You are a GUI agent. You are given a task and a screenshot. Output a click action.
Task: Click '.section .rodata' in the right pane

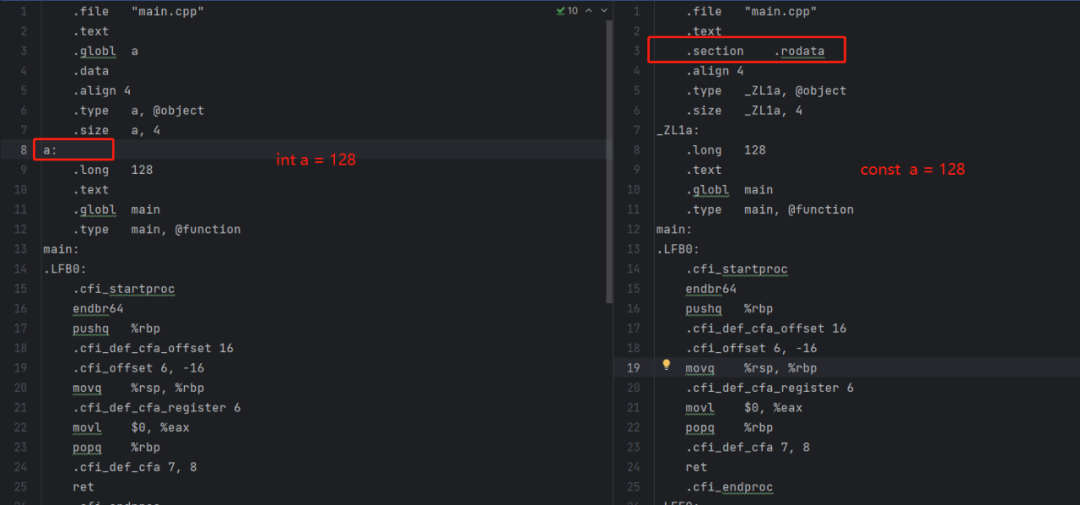[755, 51]
